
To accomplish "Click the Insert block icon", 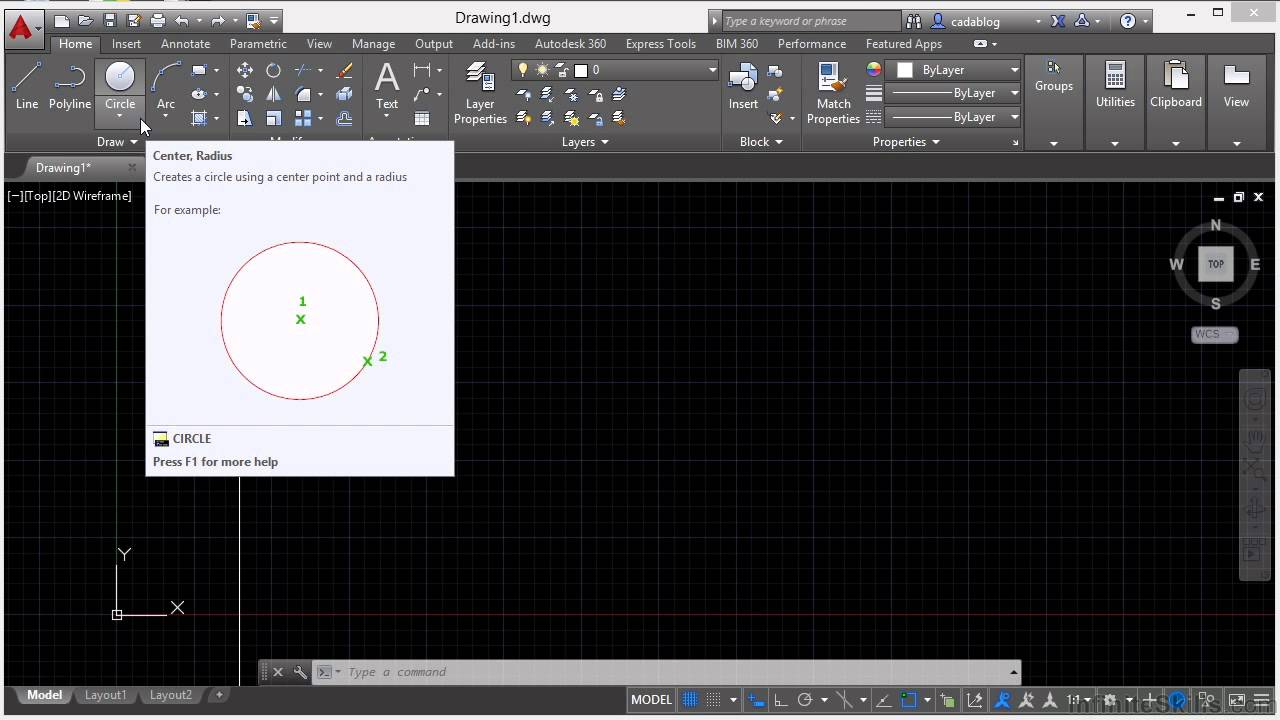I will coord(743,85).
